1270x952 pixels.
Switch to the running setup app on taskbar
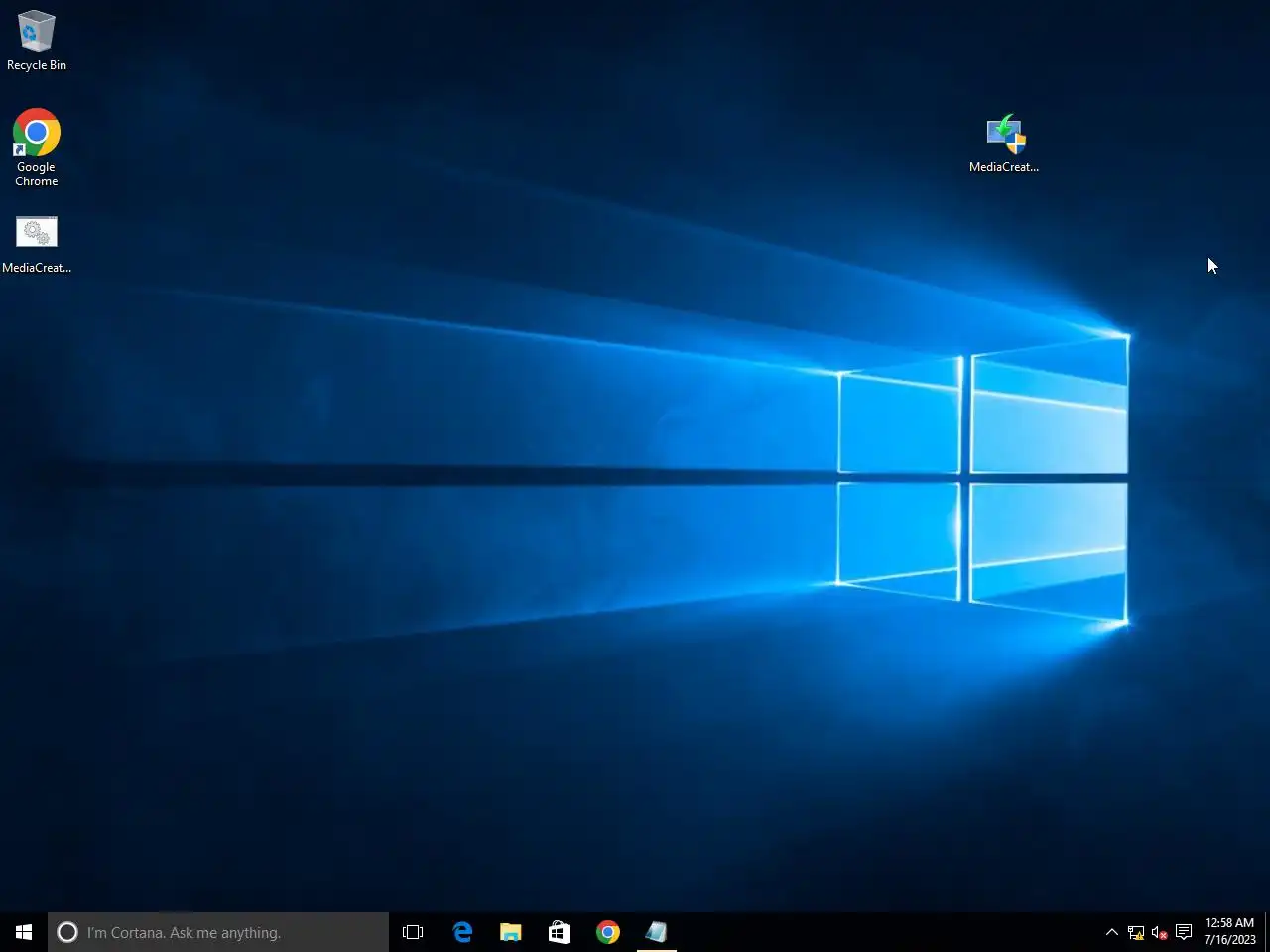click(x=657, y=932)
